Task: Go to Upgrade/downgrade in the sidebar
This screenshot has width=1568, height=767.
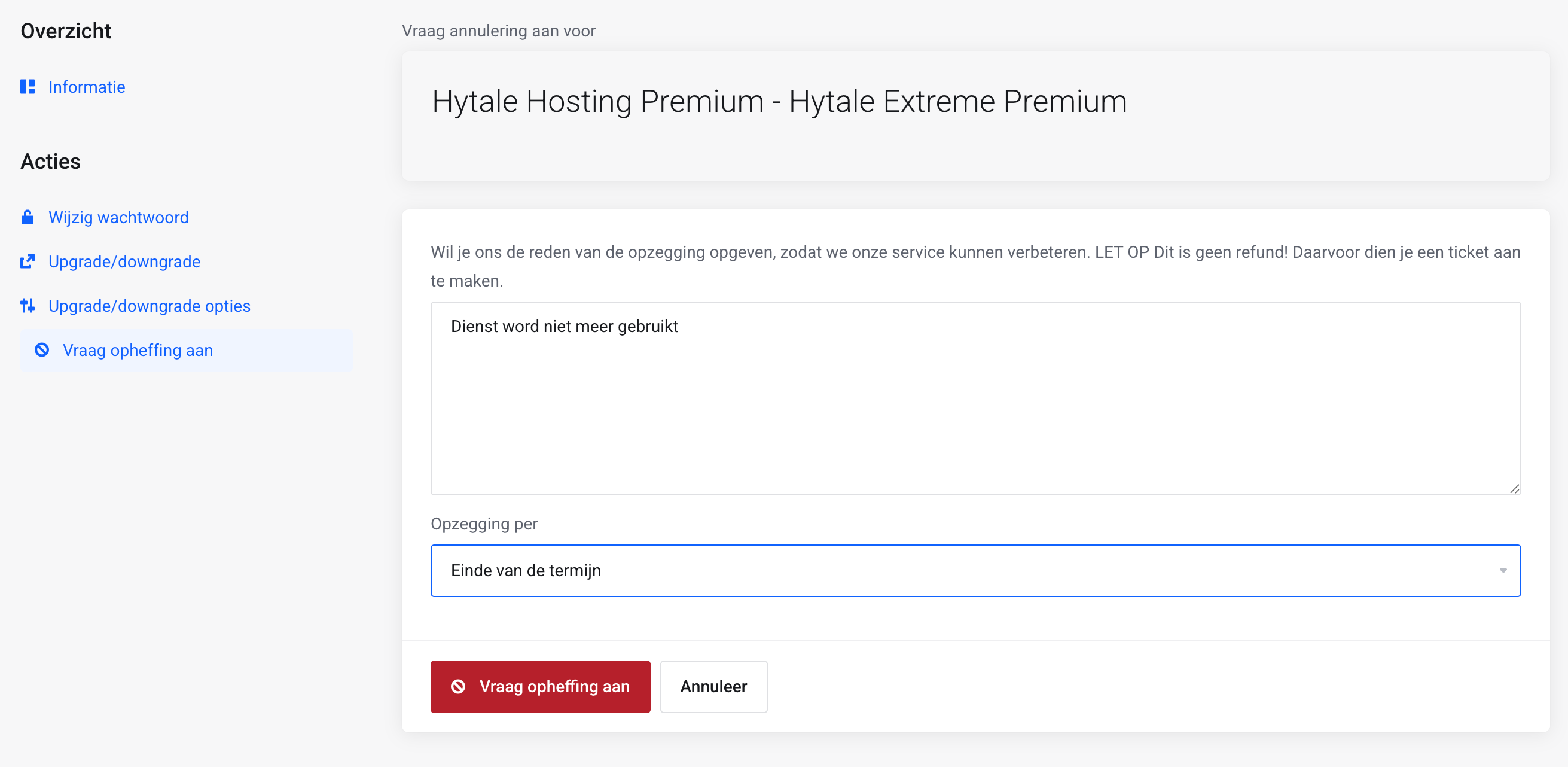Action: 124,262
